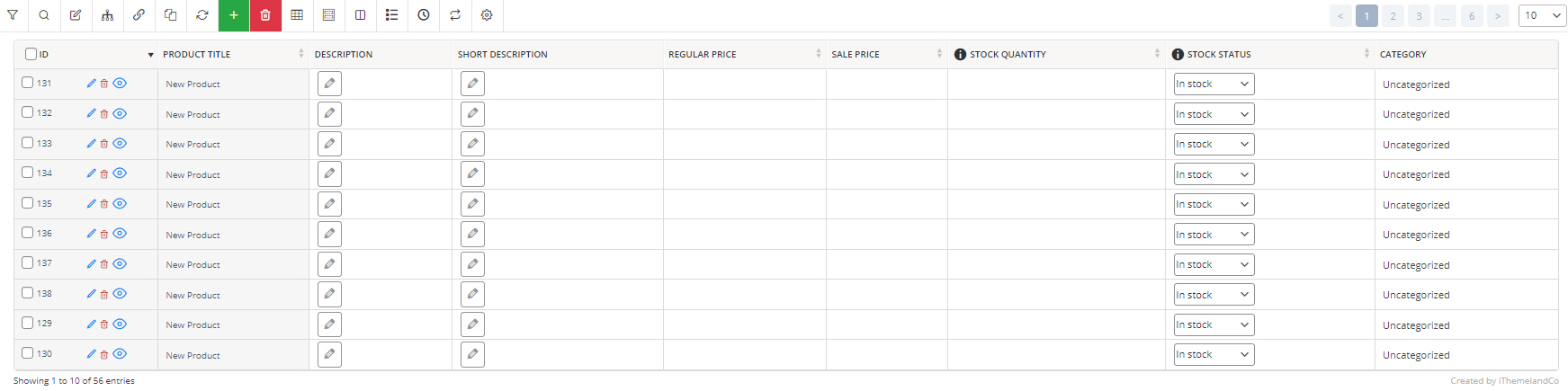Click the hierarchy tree toolbar icon
Screen dimensions: 1568x391
[107, 15]
